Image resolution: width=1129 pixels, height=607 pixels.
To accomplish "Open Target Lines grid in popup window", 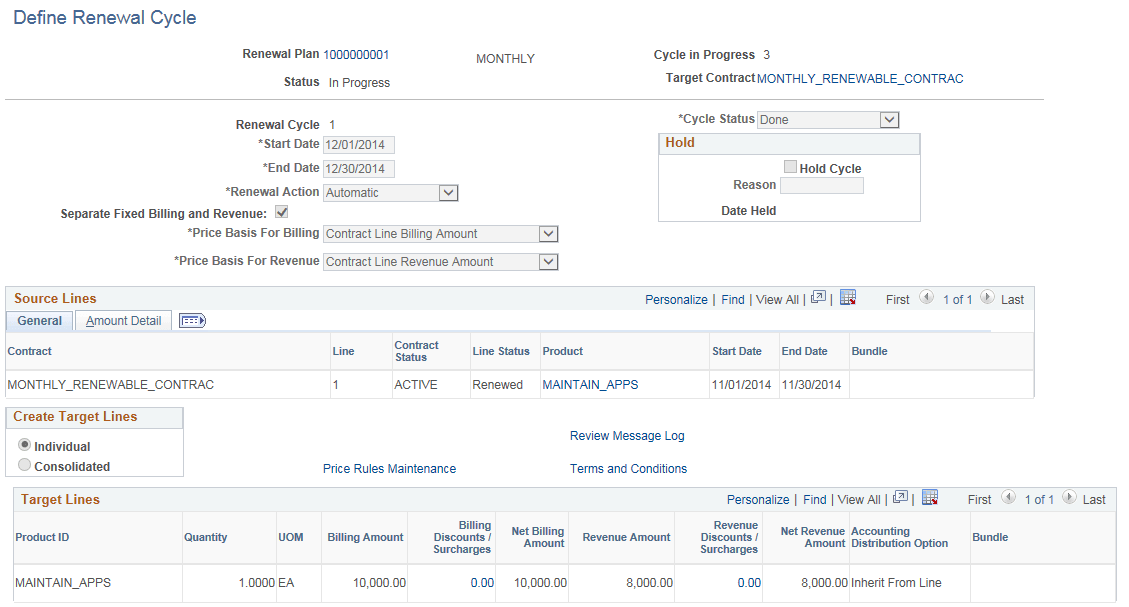I will click(900, 498).
